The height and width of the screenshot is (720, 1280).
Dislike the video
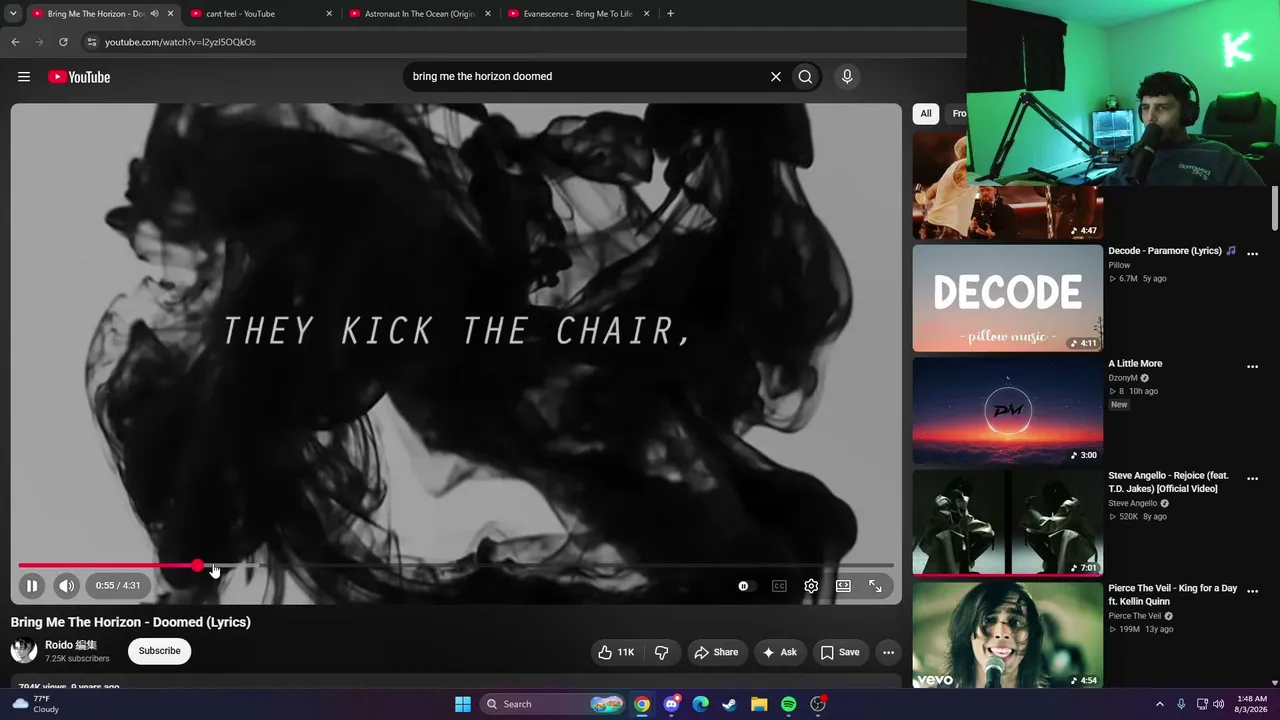(661, 652)
